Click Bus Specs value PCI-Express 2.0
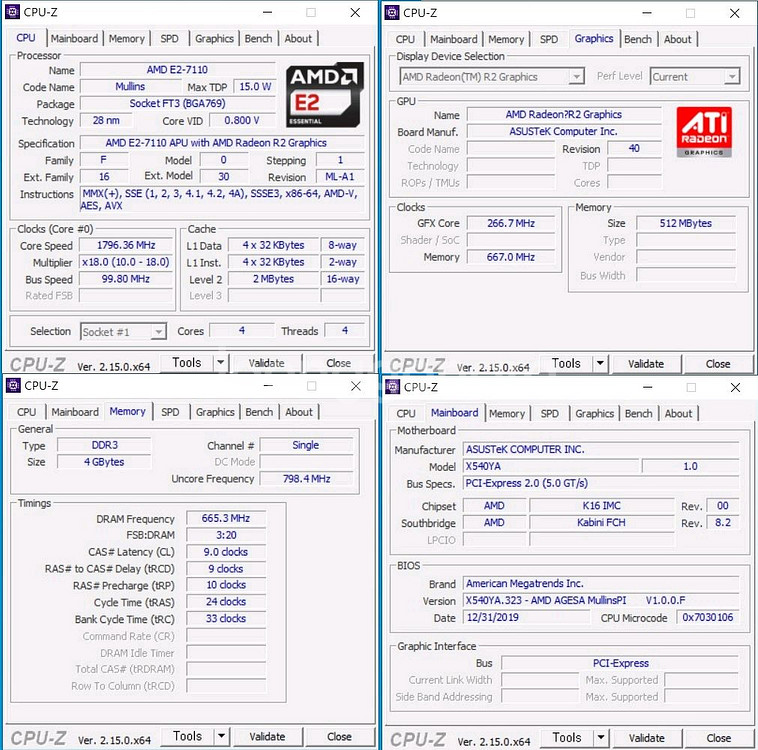 (x=601, y=483)
